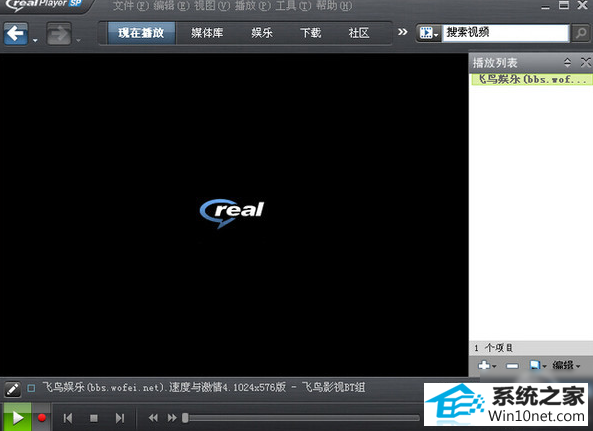Click the Fast forward button

click(x=172, y=418)
